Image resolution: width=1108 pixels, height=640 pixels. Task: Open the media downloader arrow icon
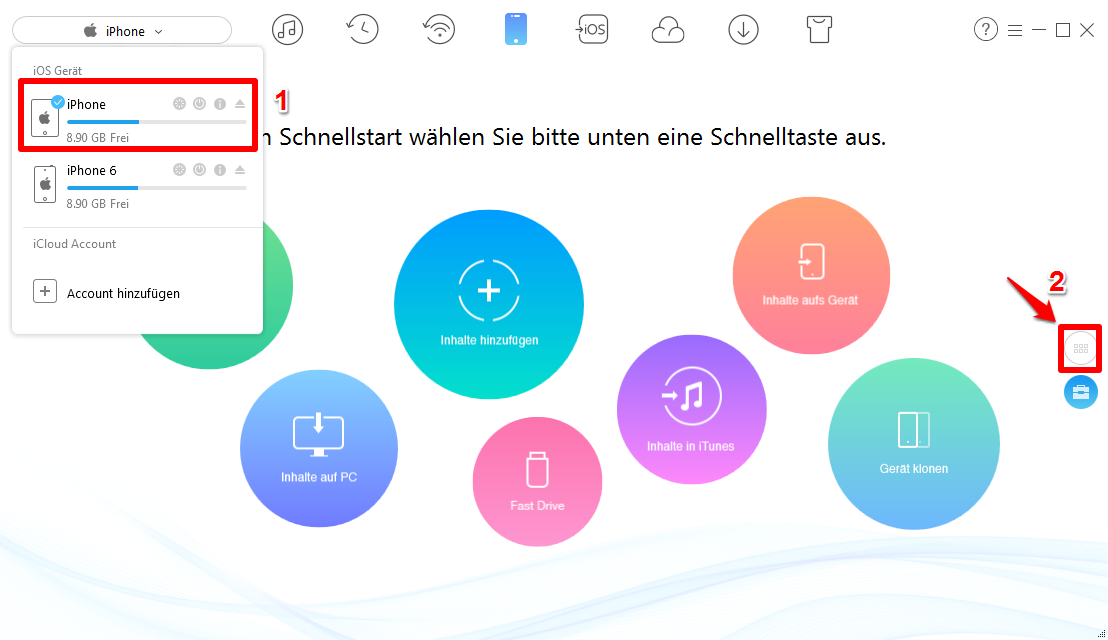[743, 30]
